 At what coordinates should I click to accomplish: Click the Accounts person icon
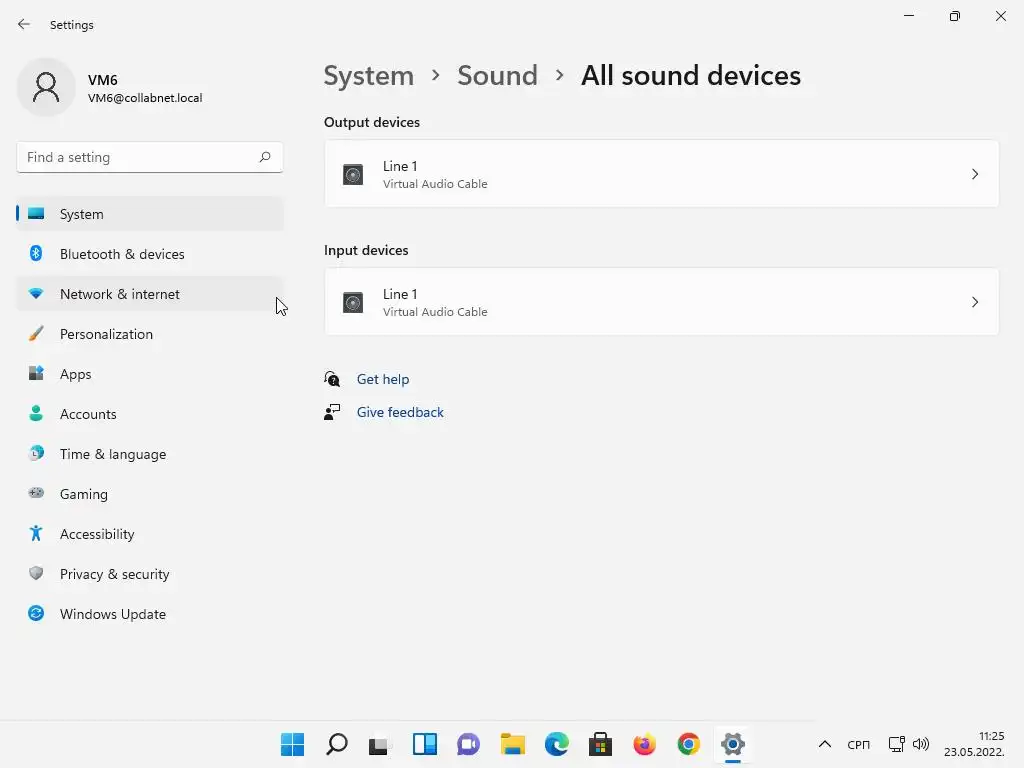click(x=36, y=414)
